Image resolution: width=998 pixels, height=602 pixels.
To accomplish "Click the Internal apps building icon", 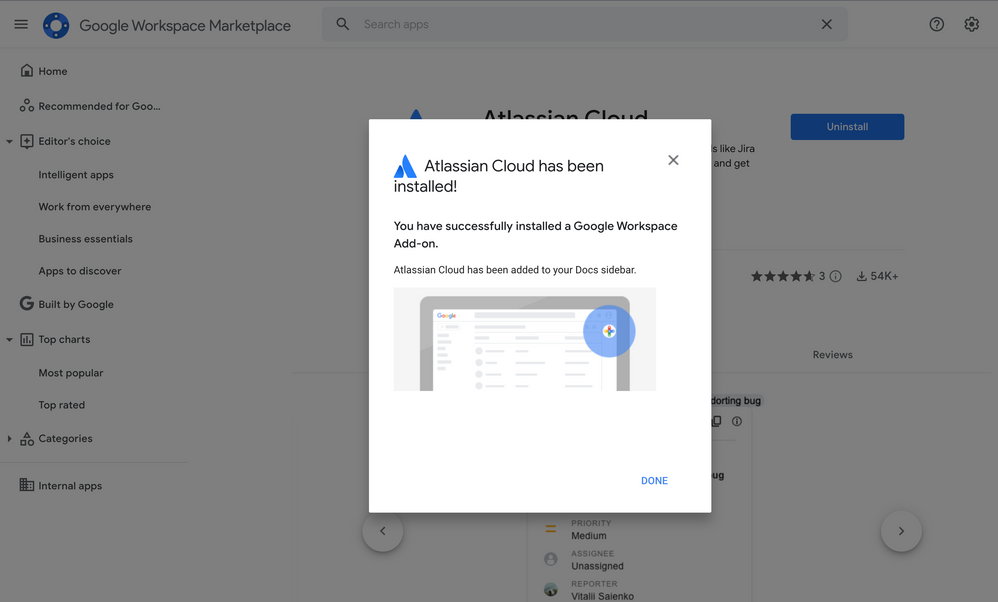I will (27, 485).
